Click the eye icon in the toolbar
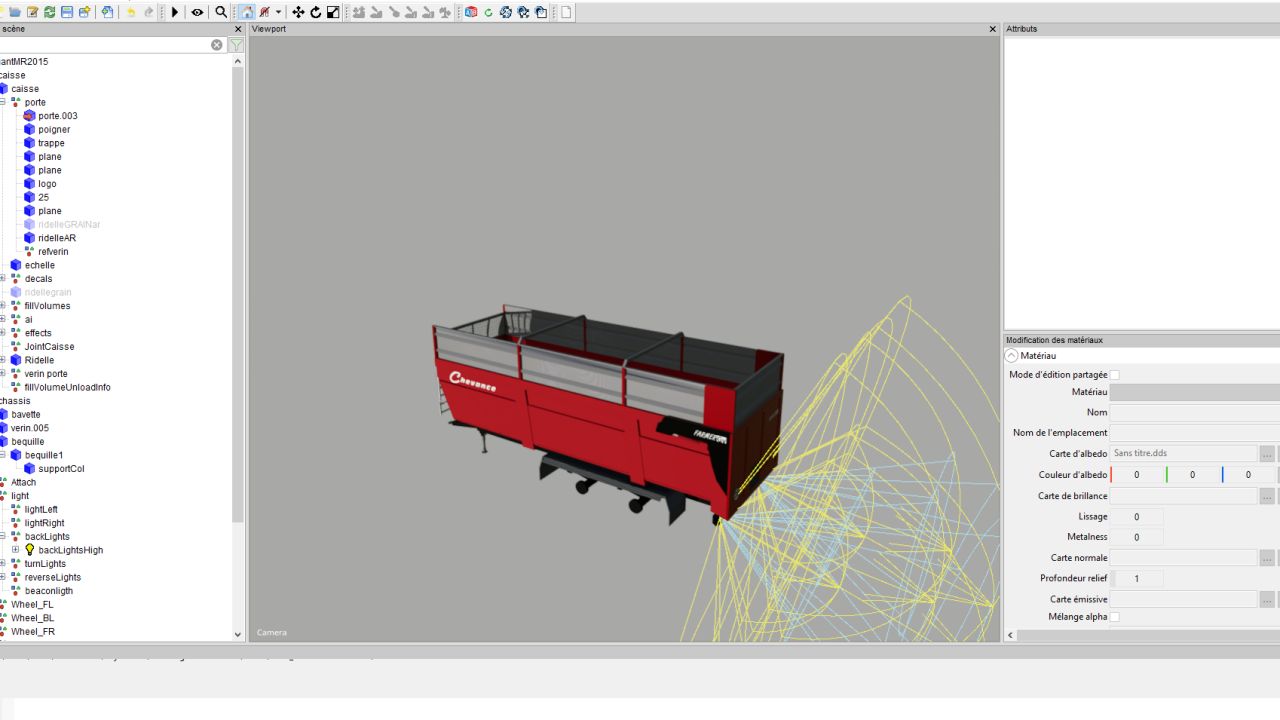 [x=197, y=12]
